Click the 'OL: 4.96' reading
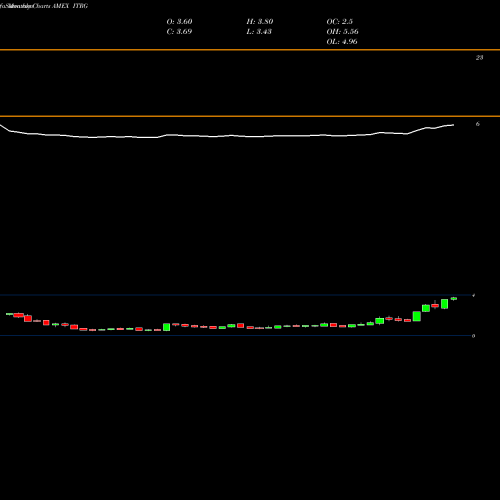 (342, 42)
